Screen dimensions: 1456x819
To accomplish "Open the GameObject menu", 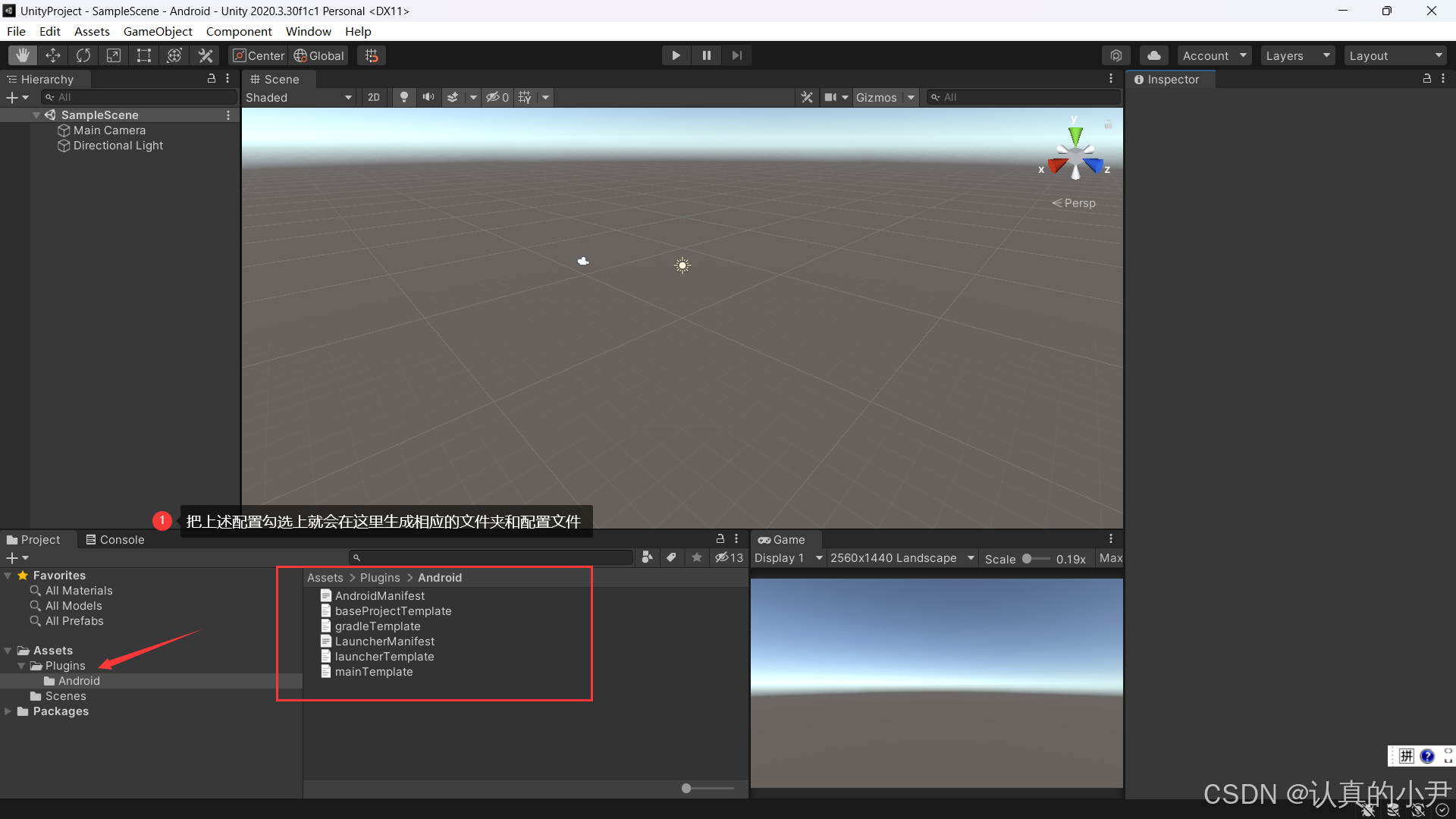I will pyautogui.click(x=158, y=31).
